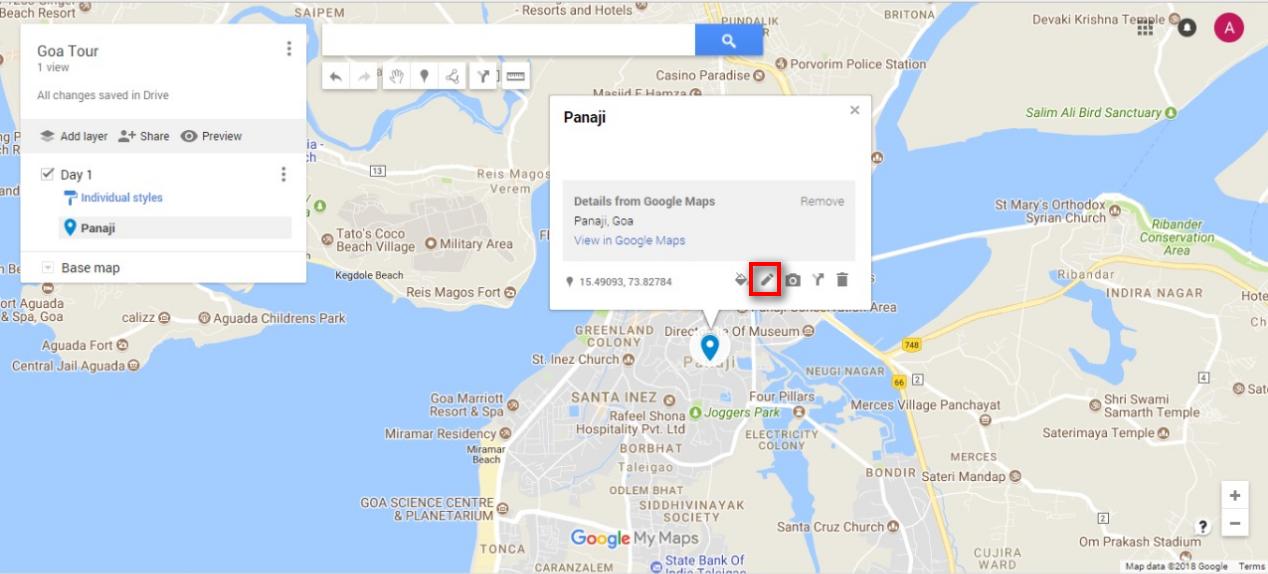Select the Add marker tool in toolbar
The width and height of the screenshot is (1268, 574).
424,76
